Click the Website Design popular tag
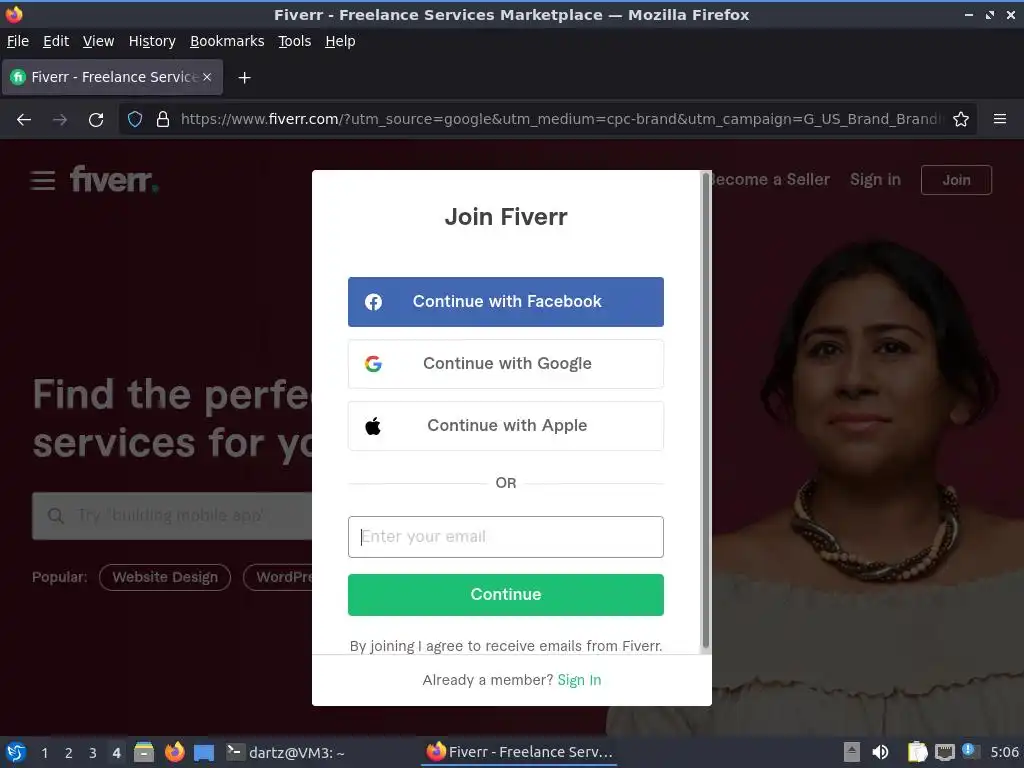 point(165,577)
